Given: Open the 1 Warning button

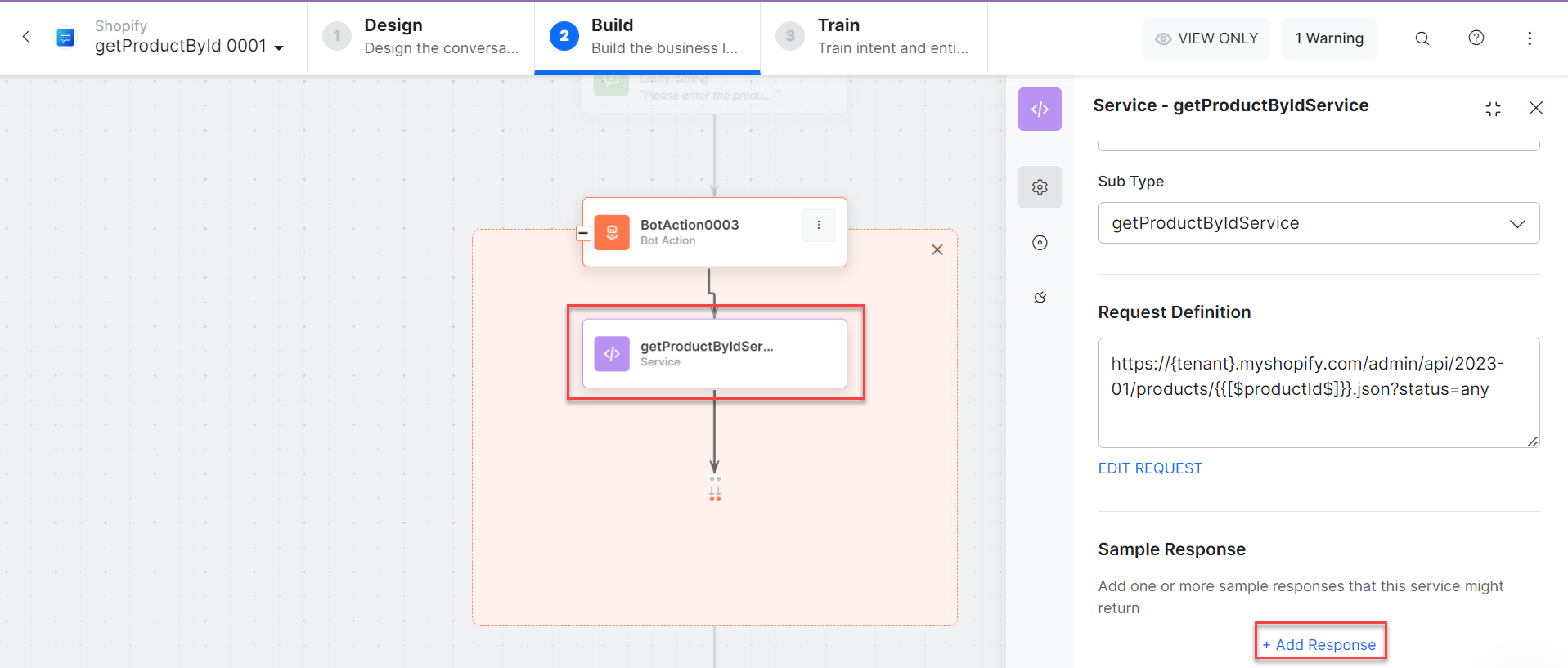Looking at the screenshot, I should click(x=1328, y=38).
